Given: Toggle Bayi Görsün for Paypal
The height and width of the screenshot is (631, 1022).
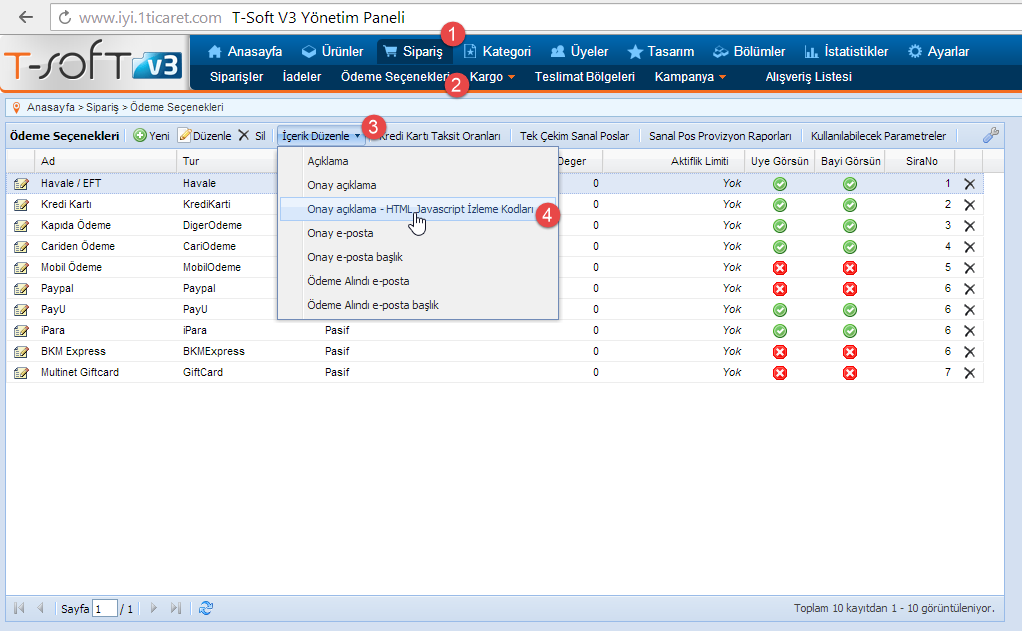Looking at the screenshot, I should click(x=849, y=289).
